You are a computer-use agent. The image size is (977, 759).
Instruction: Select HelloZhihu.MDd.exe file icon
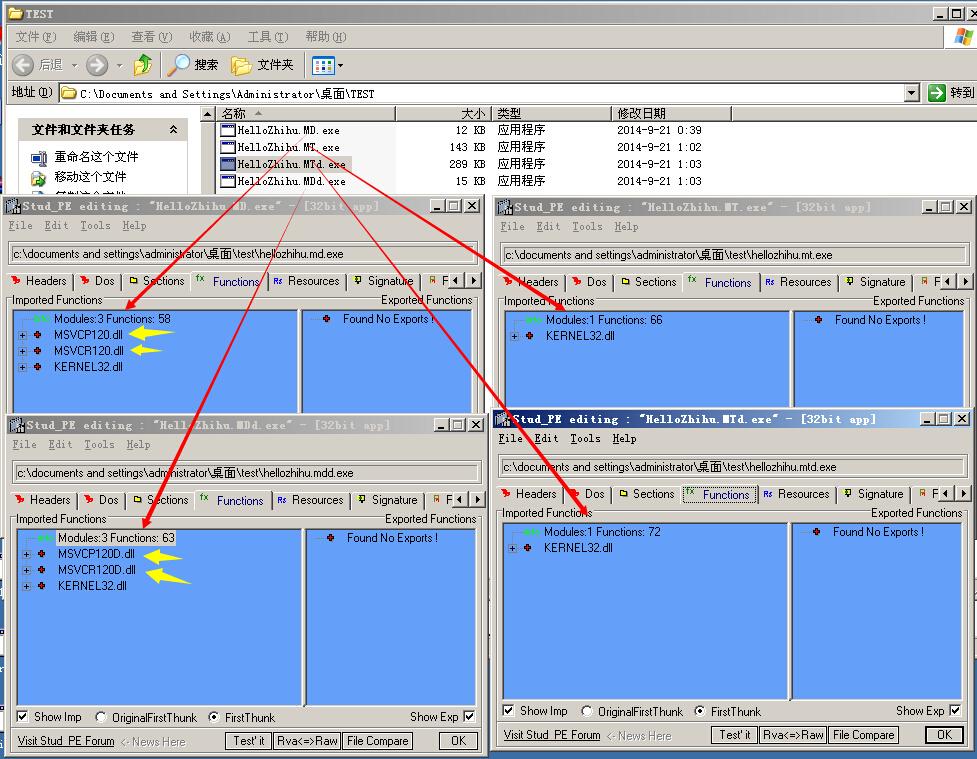pos(227,181)
